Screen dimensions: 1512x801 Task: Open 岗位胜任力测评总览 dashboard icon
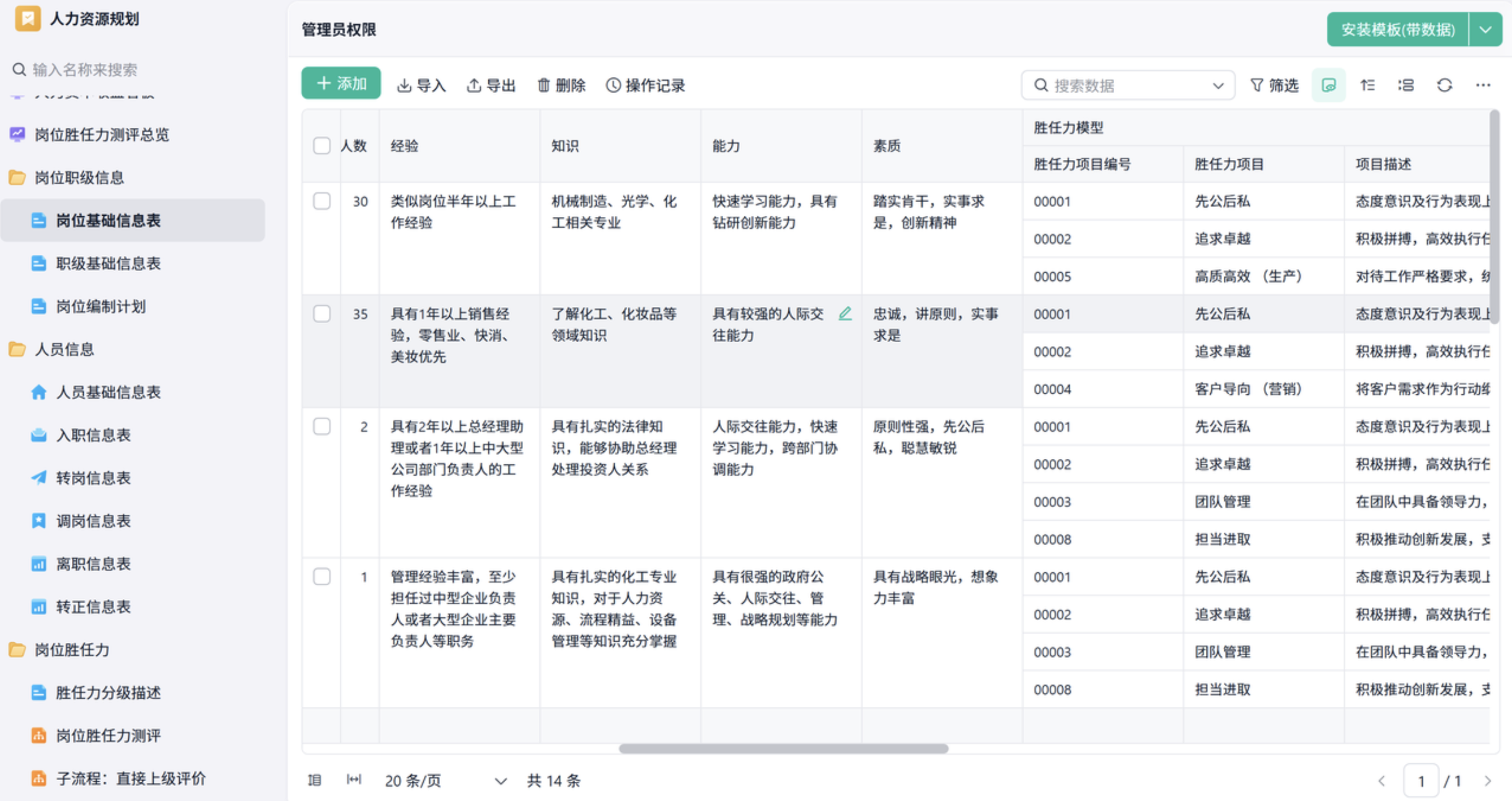click(x=17, y=135)
